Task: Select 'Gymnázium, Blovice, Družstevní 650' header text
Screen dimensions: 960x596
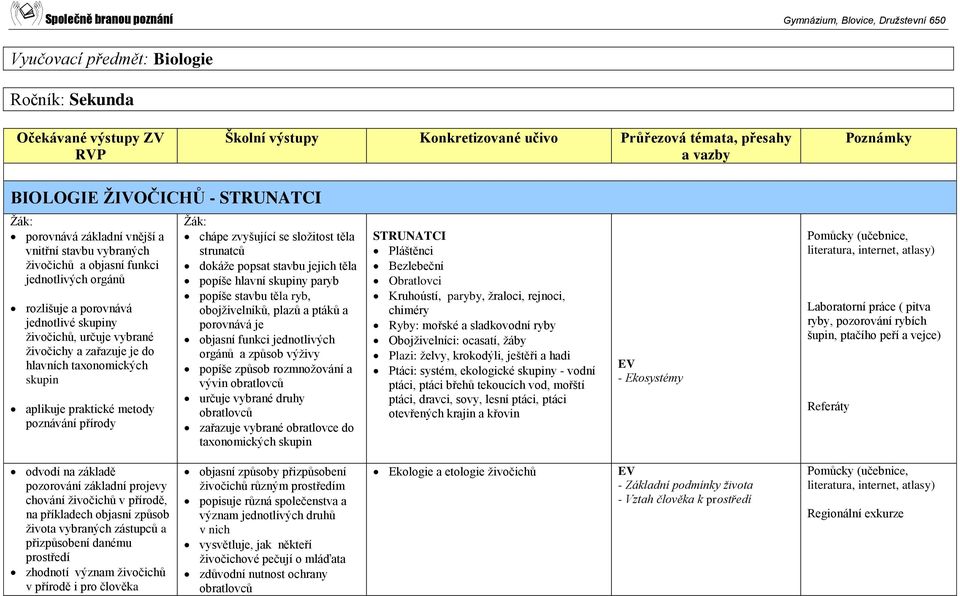Action: coord(864,20)
